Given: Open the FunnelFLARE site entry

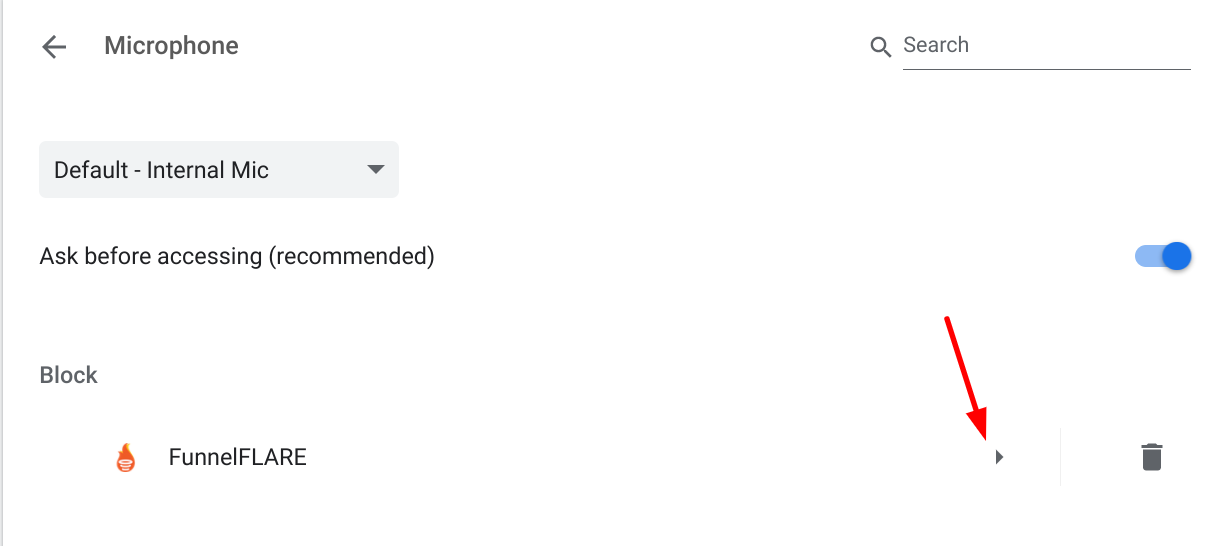Looking at the screenshot, I should point(238,458).
